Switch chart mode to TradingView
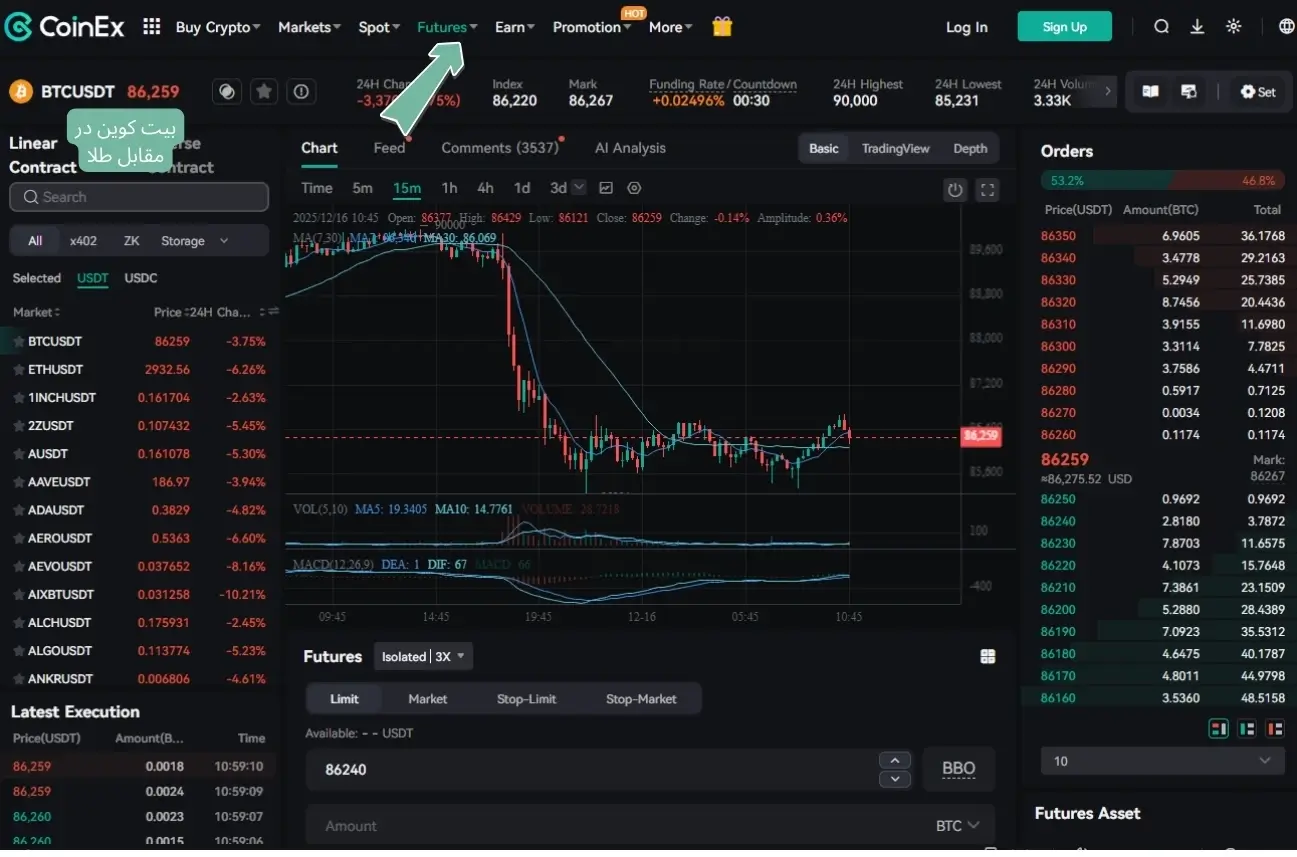The image size is (1297, 857). 896,149
